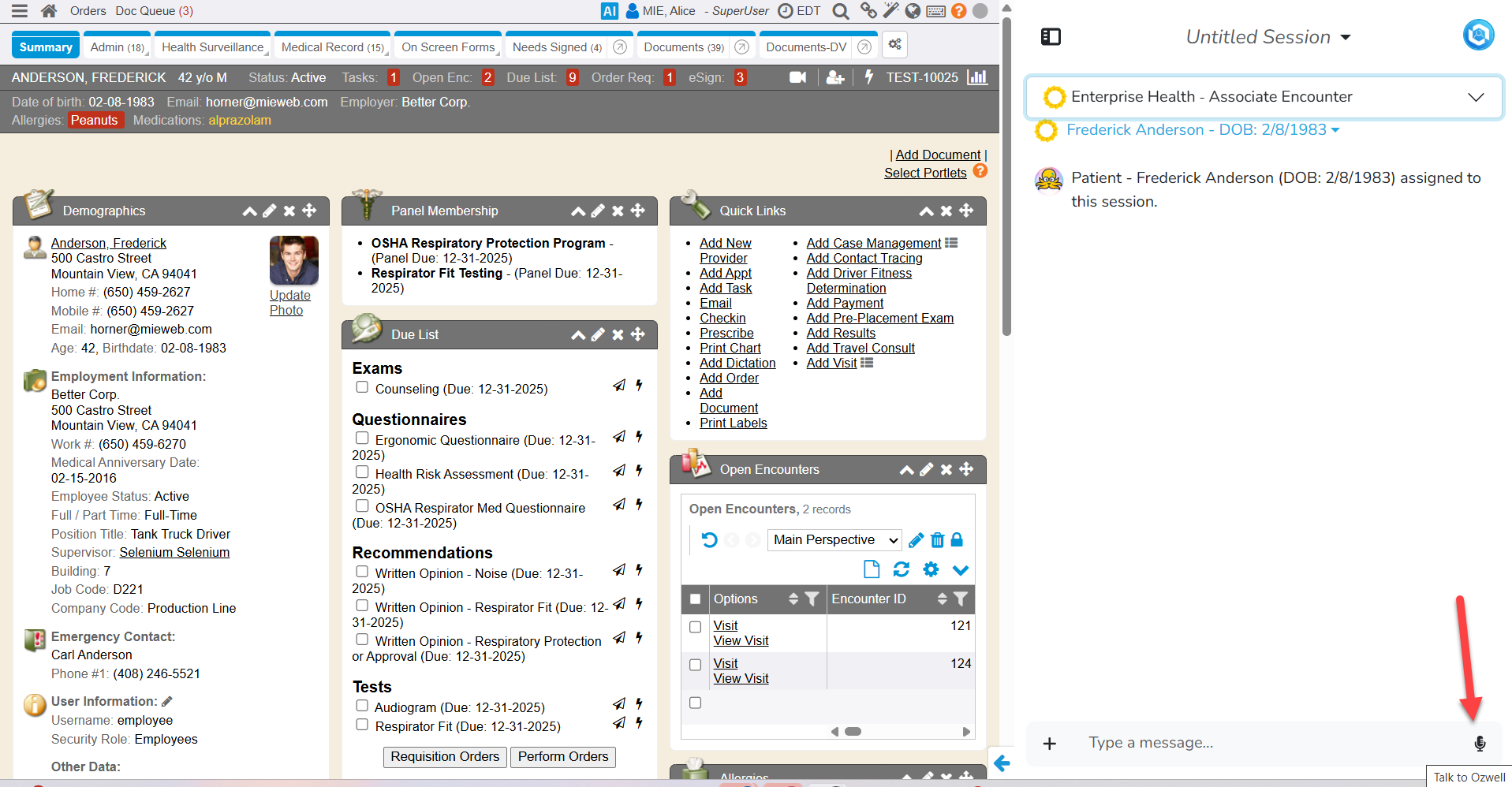Screen dimensions: 1512x787
Task: Click the video camera icon in patient banner
Action: pos(797,77)
